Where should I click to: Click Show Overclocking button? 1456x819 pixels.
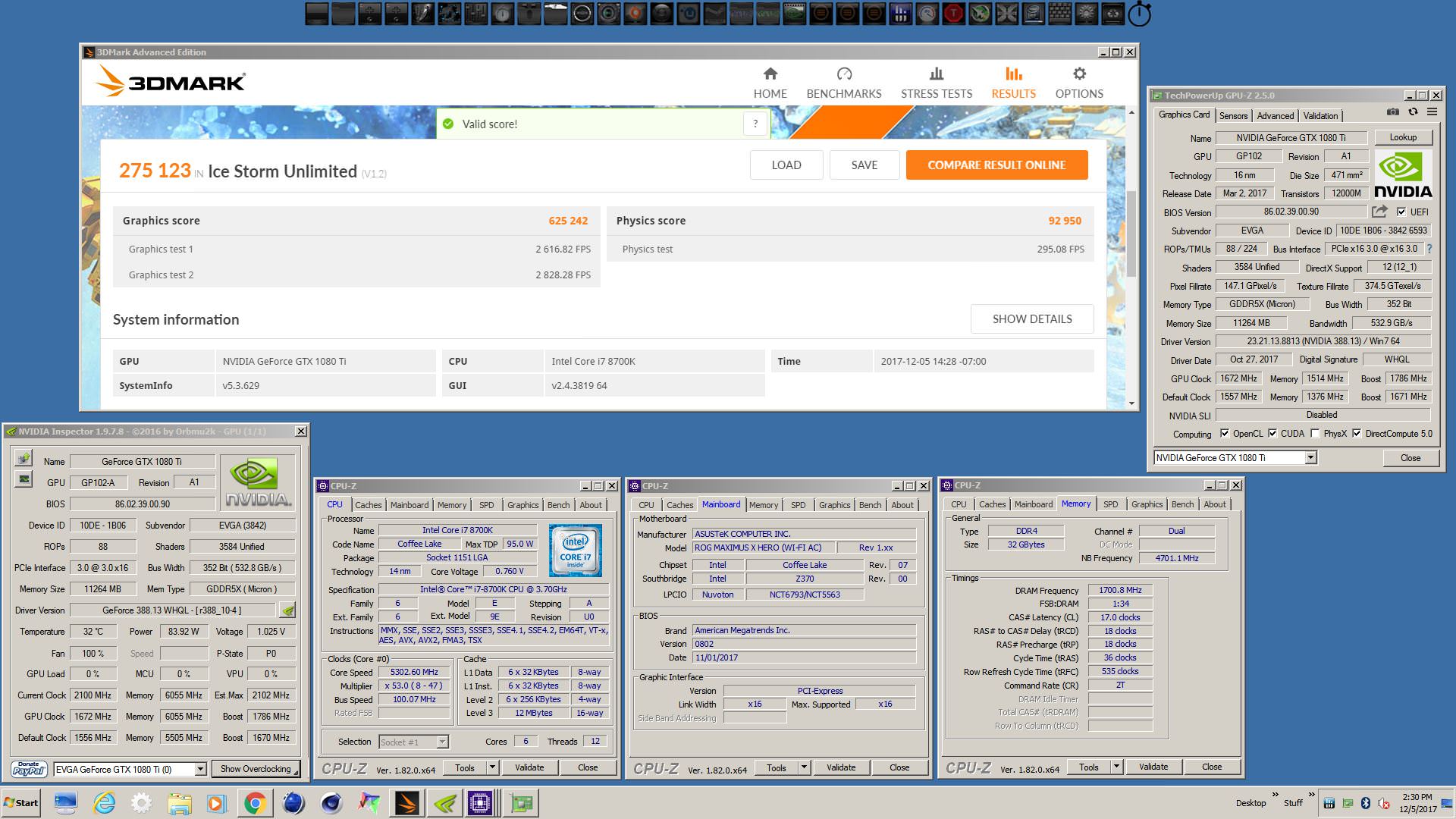click(x=256, y=769)
